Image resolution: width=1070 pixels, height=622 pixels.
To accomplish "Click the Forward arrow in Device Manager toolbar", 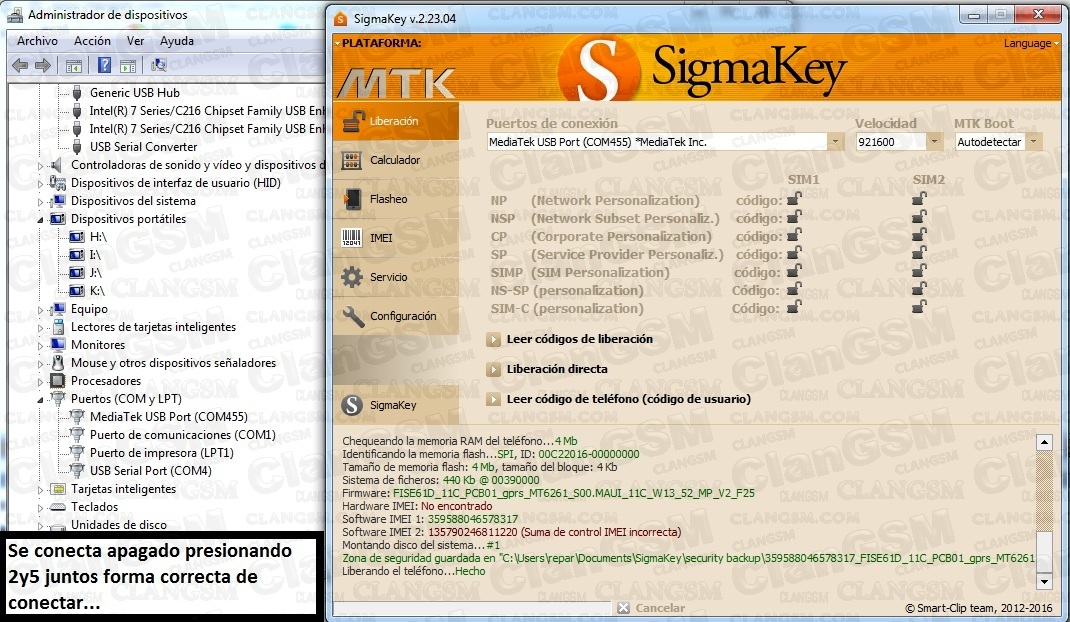I will [x=42, y=66].
